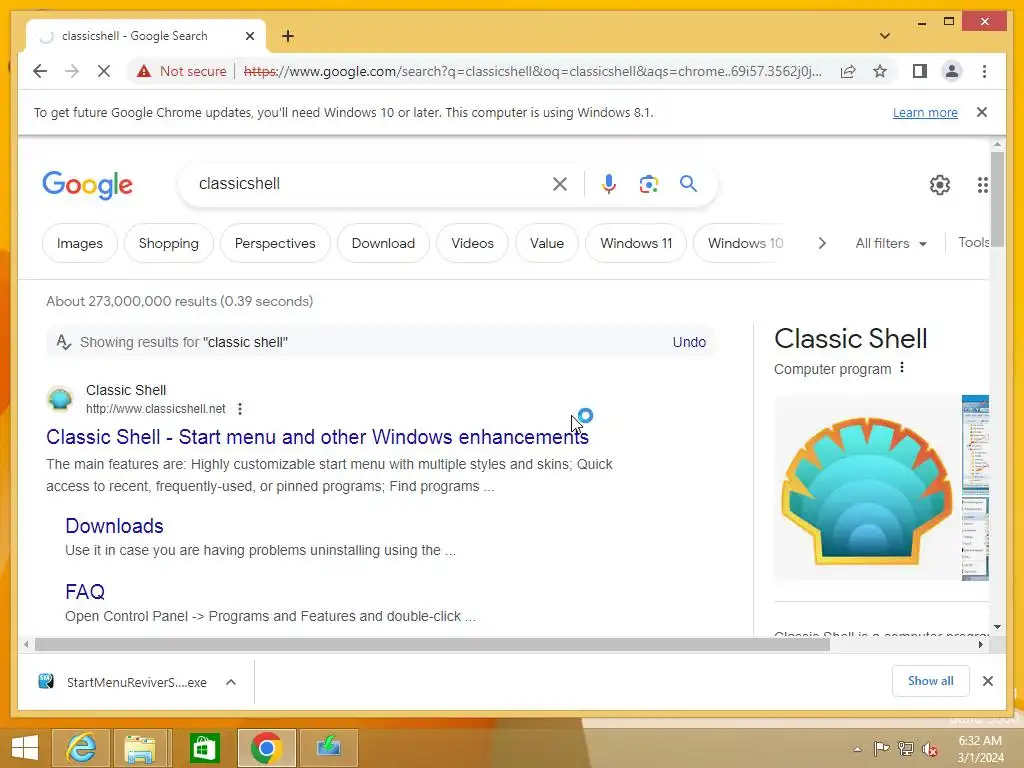Click the horizontal scrollbar thumb

point(432,645)
